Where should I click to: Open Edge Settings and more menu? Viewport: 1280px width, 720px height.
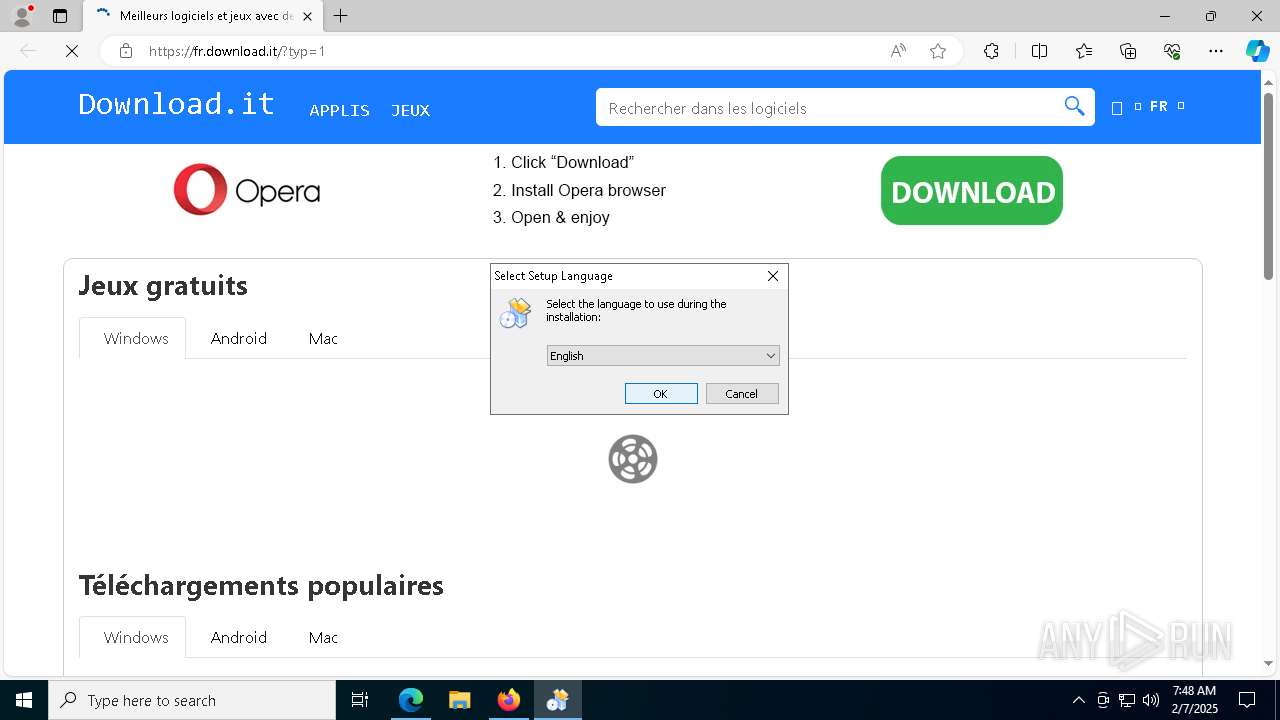1216,51
